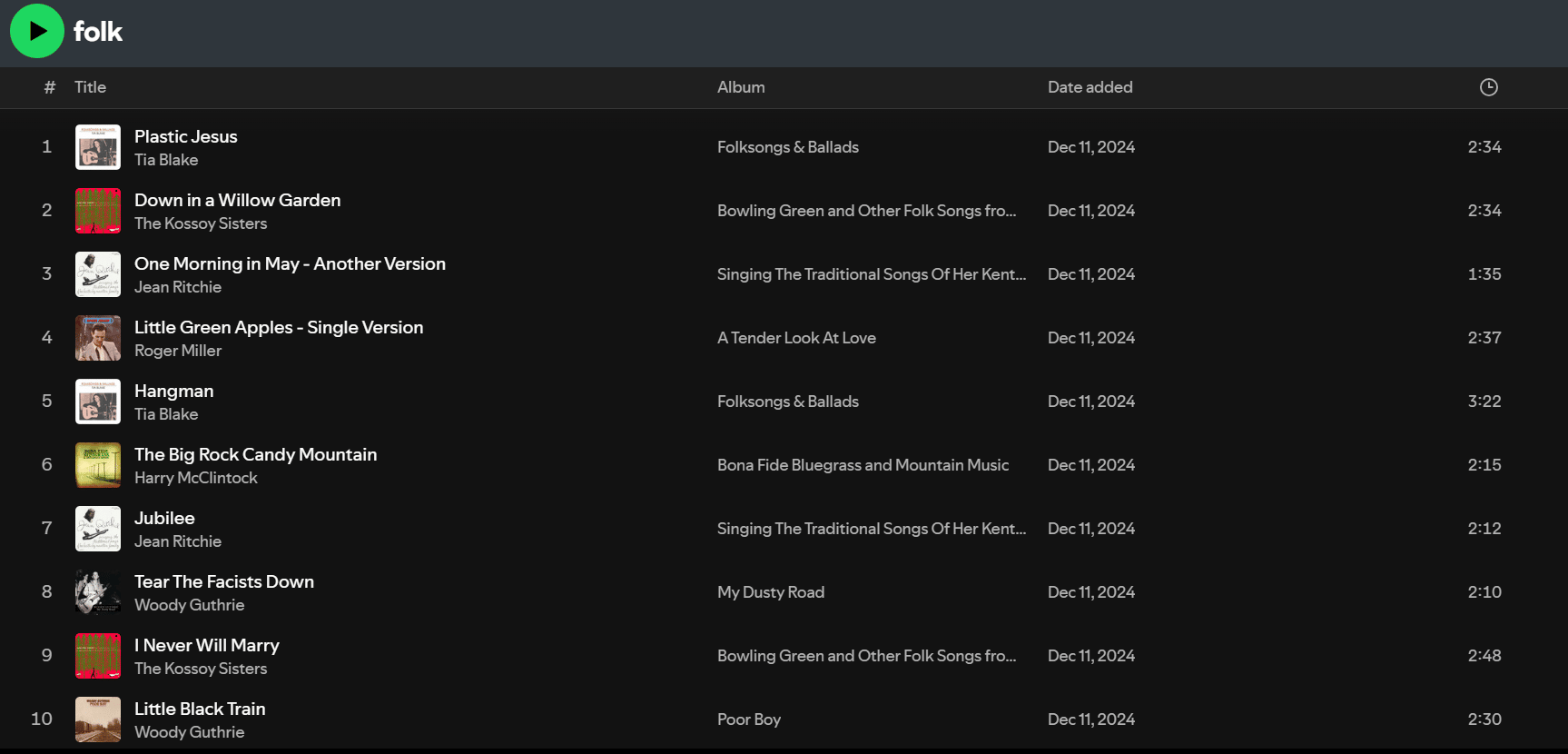Click the Little Green Apples cover thumbnail
The height and width of the screenshot is (754, 1568).
point(98,338)
